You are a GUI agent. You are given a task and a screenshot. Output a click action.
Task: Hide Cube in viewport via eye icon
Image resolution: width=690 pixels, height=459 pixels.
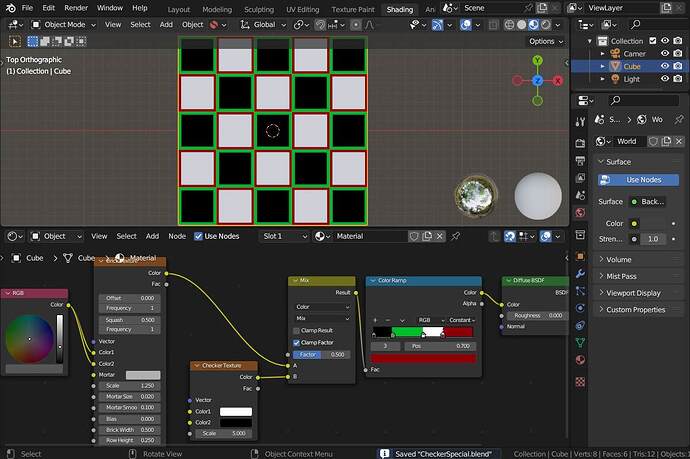[x=665, y=66]
